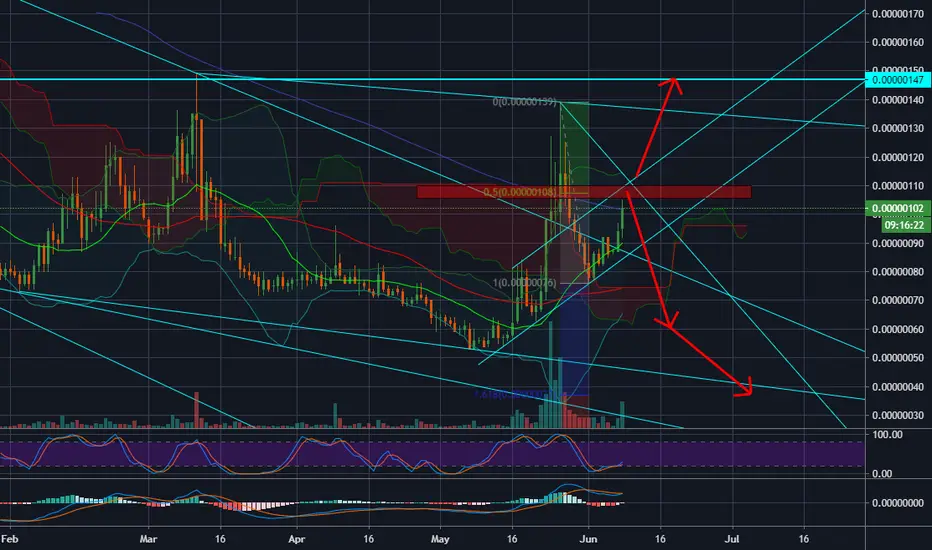932x550 pixels.
Task: Select the 0.00000140 price axis label
Action: click(898, 100)
